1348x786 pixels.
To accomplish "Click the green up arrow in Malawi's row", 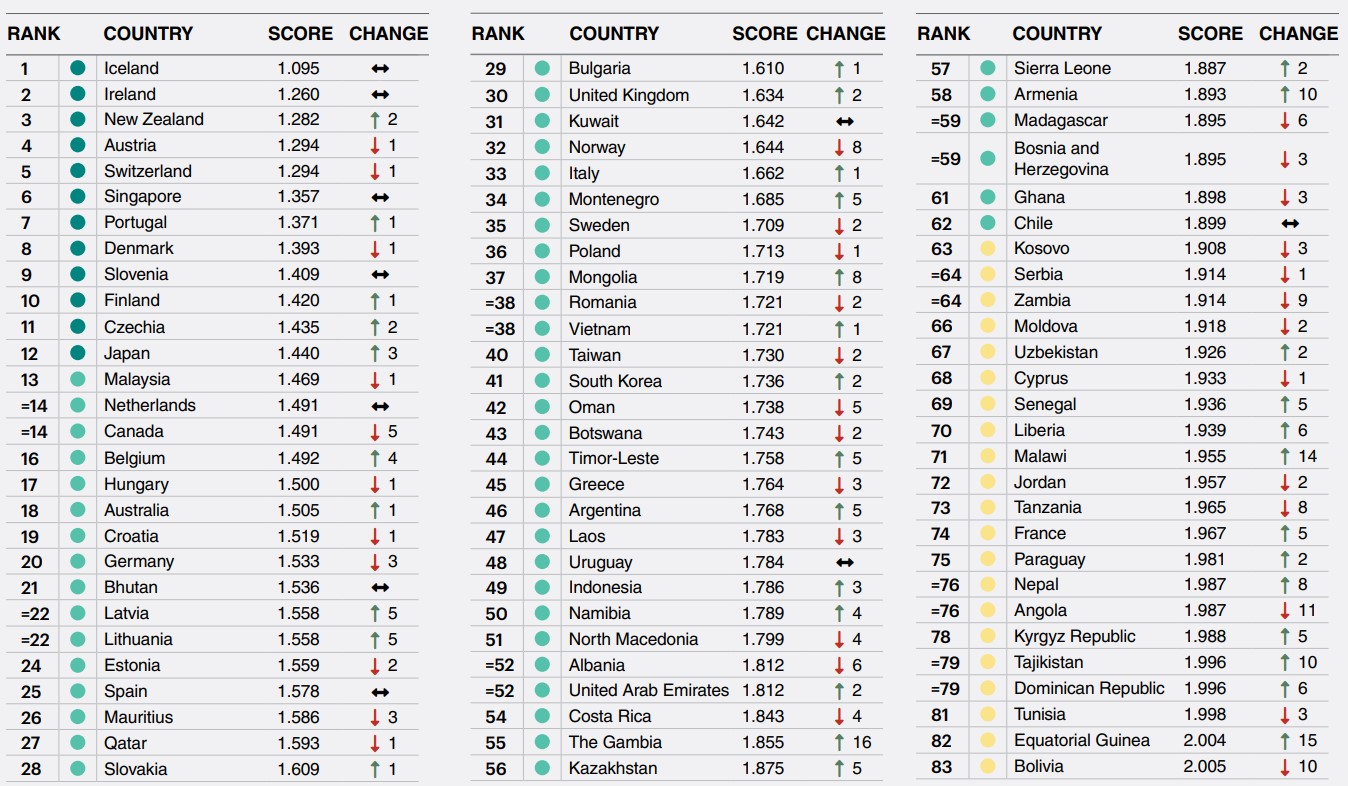I will 1284,456.
